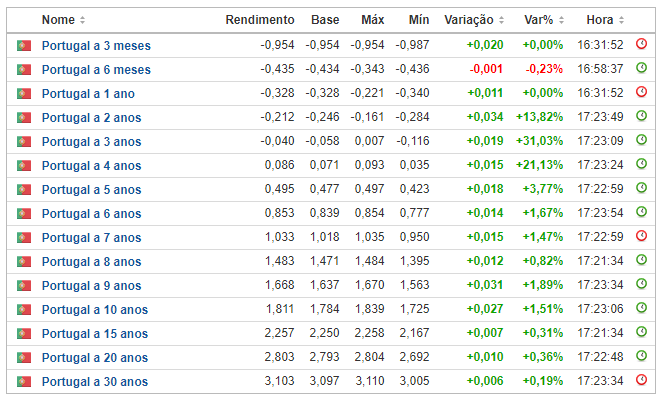The height and width of the screenshot is (401, 661).
Task: Sort table by the Nome column arrows
Action: click(x=83, y=20)
